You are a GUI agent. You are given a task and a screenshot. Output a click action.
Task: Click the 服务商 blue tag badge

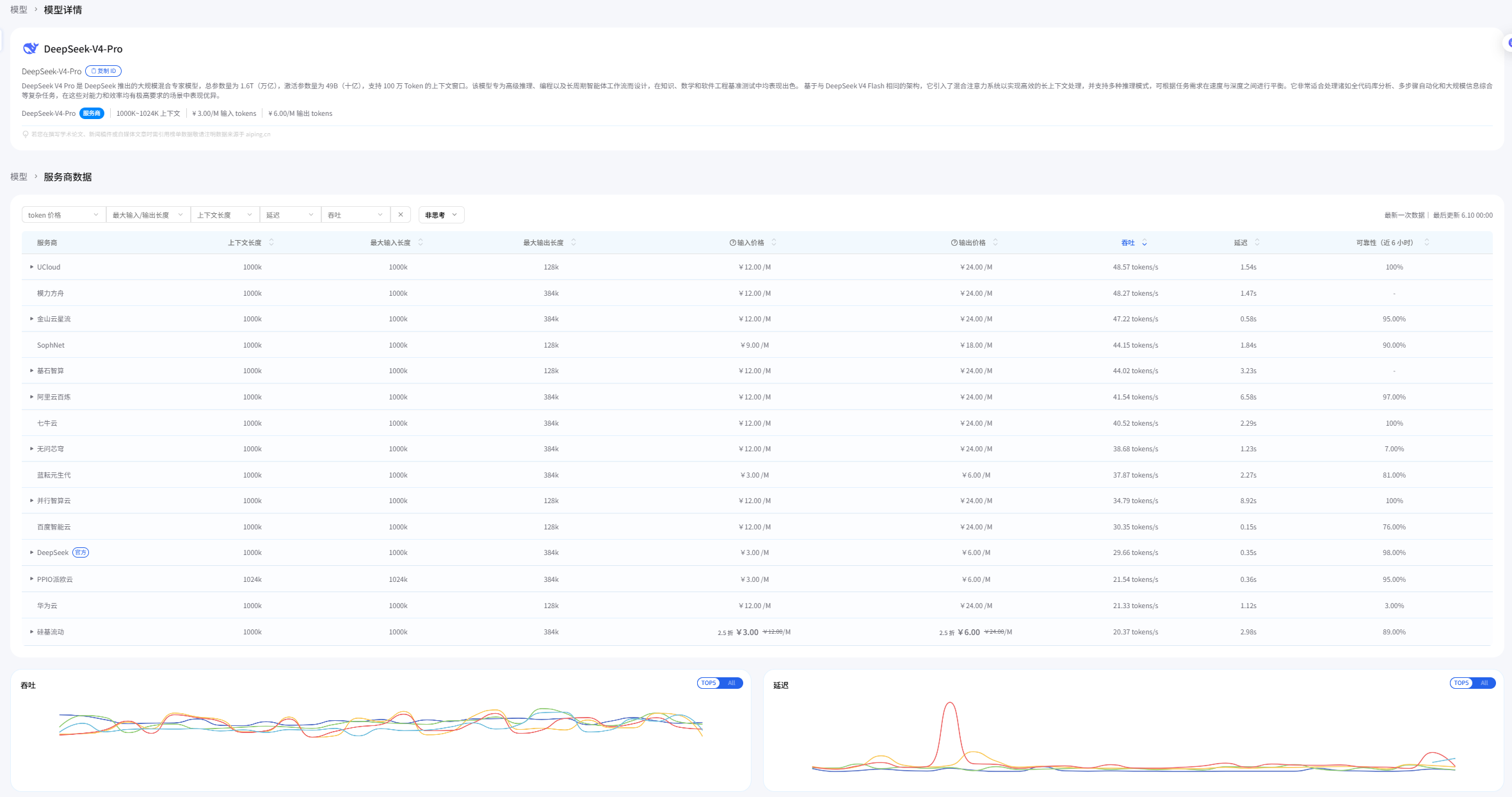(92, 113)
